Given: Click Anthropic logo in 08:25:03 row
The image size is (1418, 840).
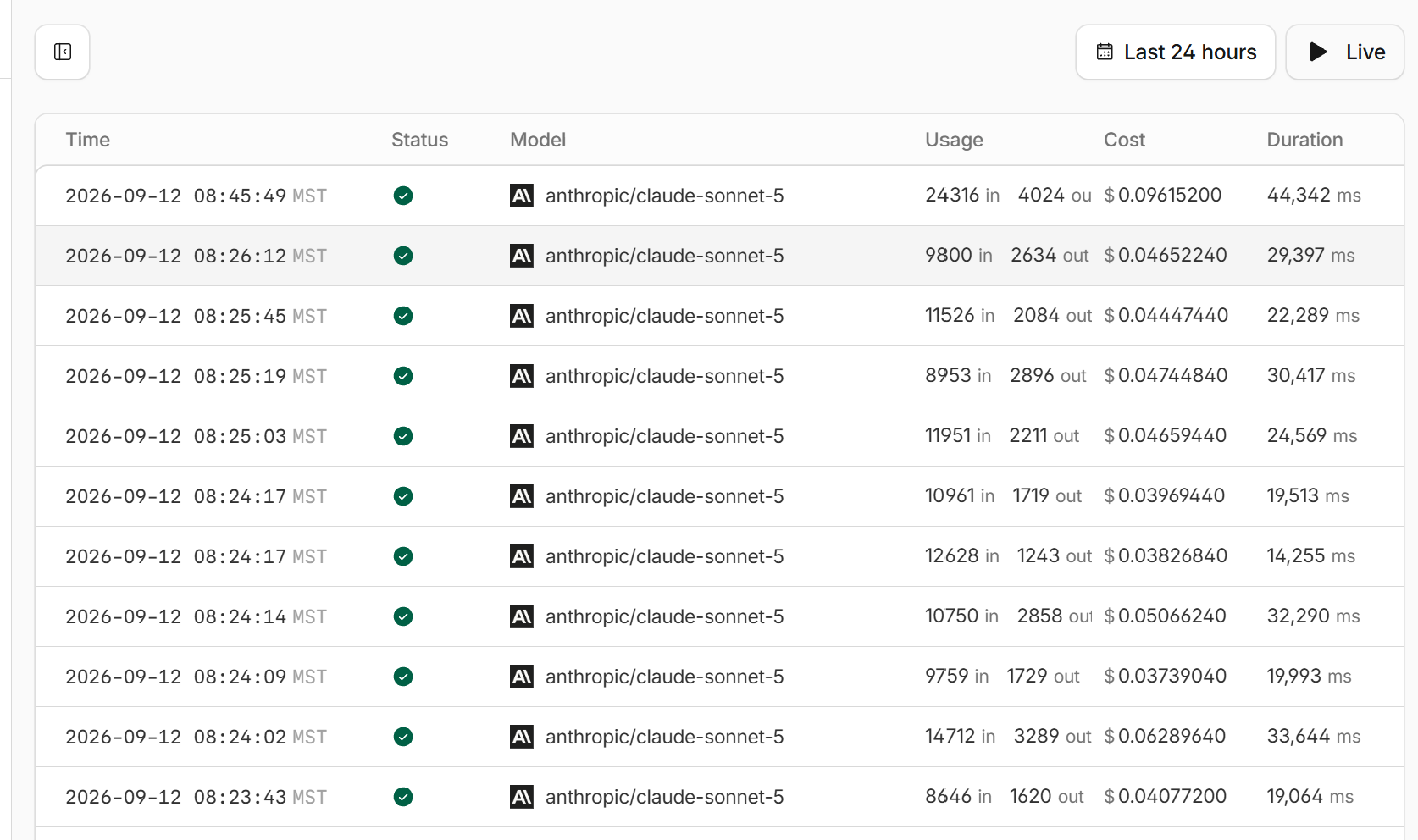Looking at the screenshot, I should (522, 436).
